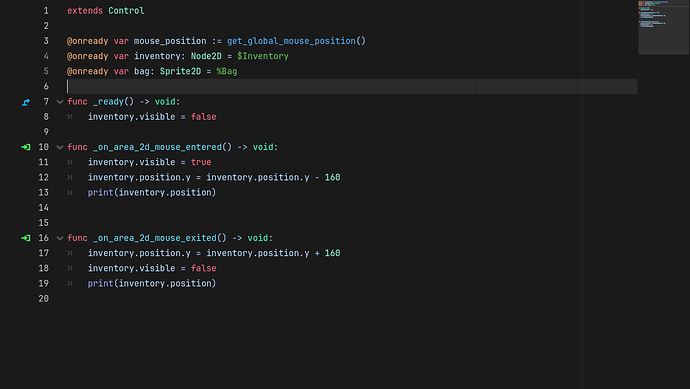Click '@onready' annotation on line 4
Viewport: 690px width, 389px height.
(88, 56)
